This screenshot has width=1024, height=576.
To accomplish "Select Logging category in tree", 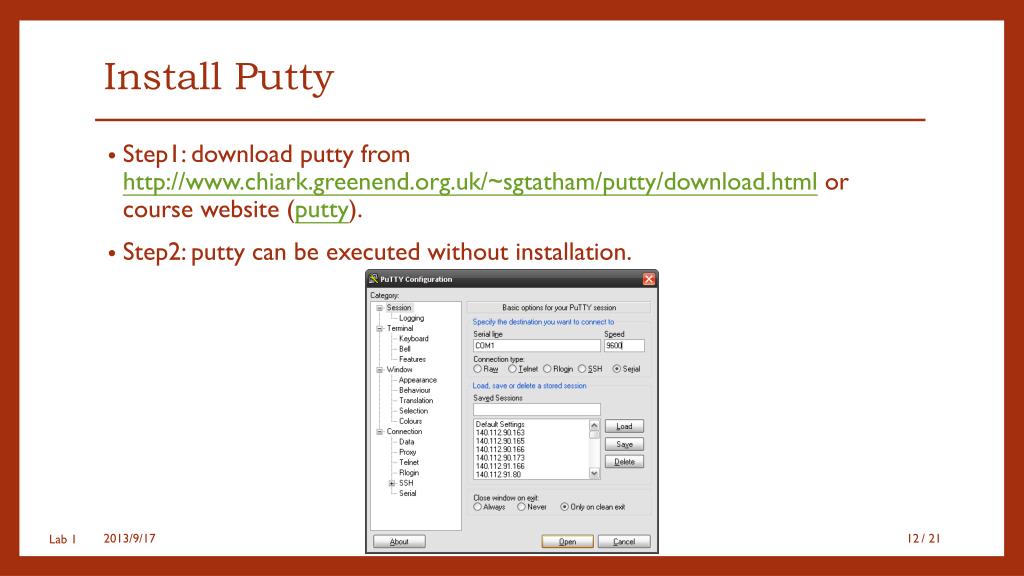I will pyautogui.click(x=411, y=318).
